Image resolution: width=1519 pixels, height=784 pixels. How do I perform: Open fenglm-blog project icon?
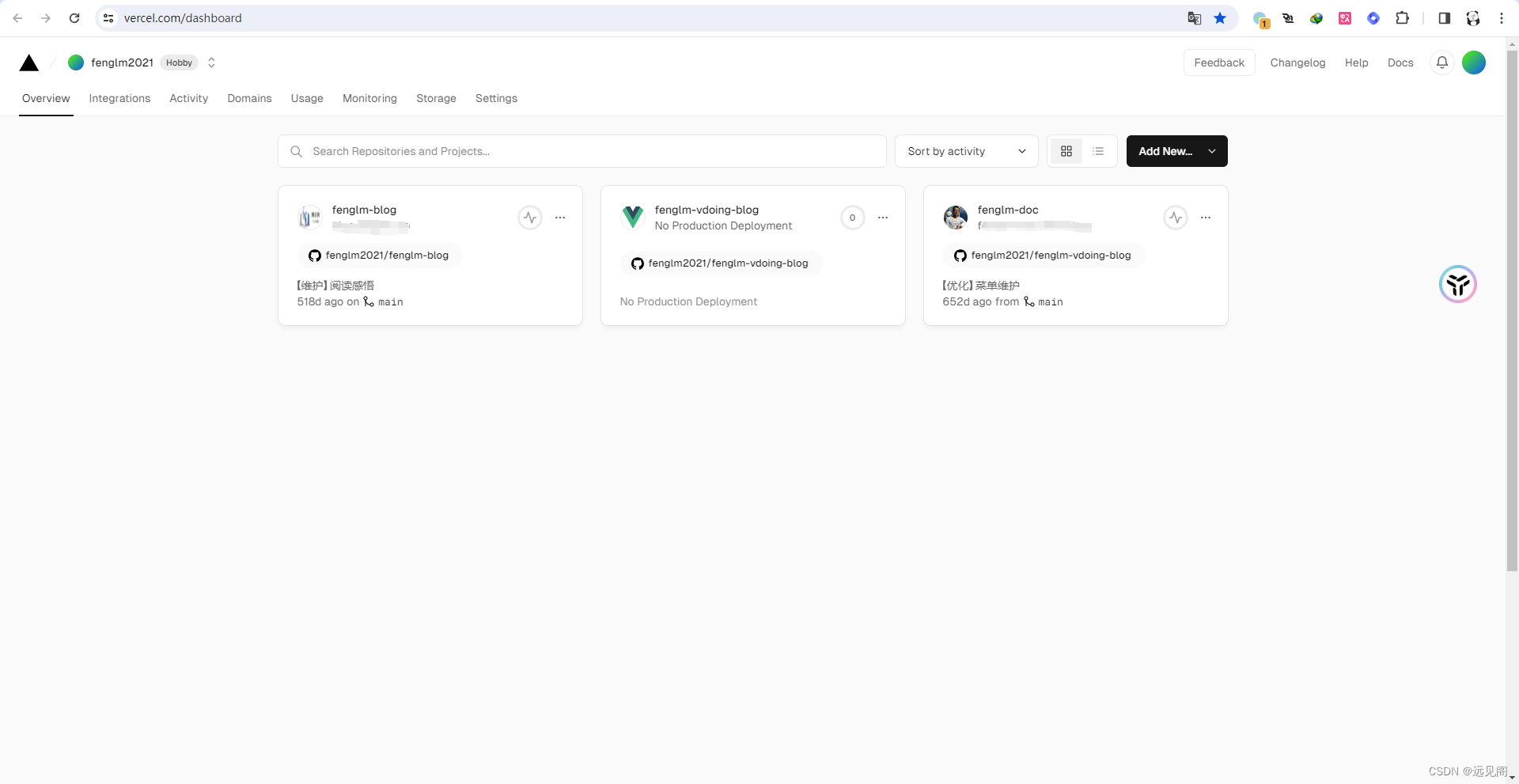click(310, 217)
